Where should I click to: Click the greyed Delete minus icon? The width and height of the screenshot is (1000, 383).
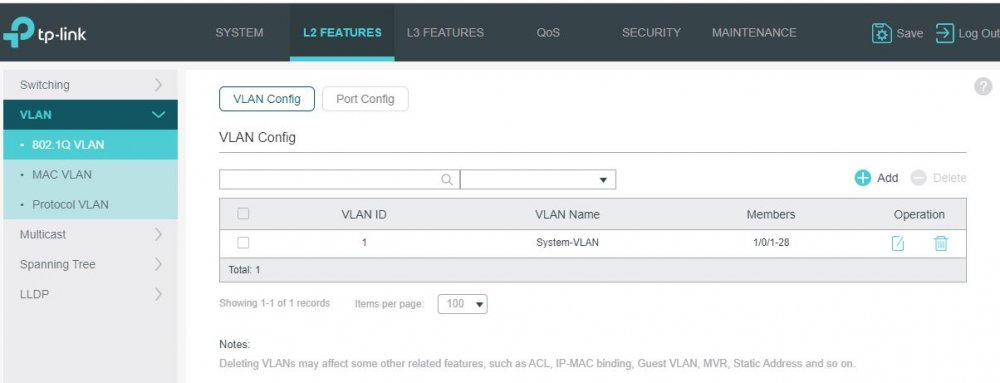tap(918, 178)
